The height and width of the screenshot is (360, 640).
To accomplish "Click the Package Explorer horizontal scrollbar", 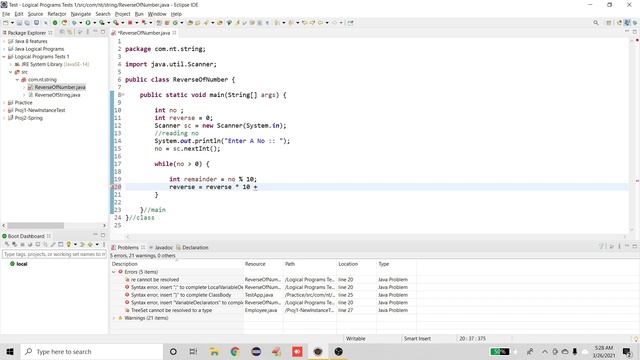I will (36, 225).
